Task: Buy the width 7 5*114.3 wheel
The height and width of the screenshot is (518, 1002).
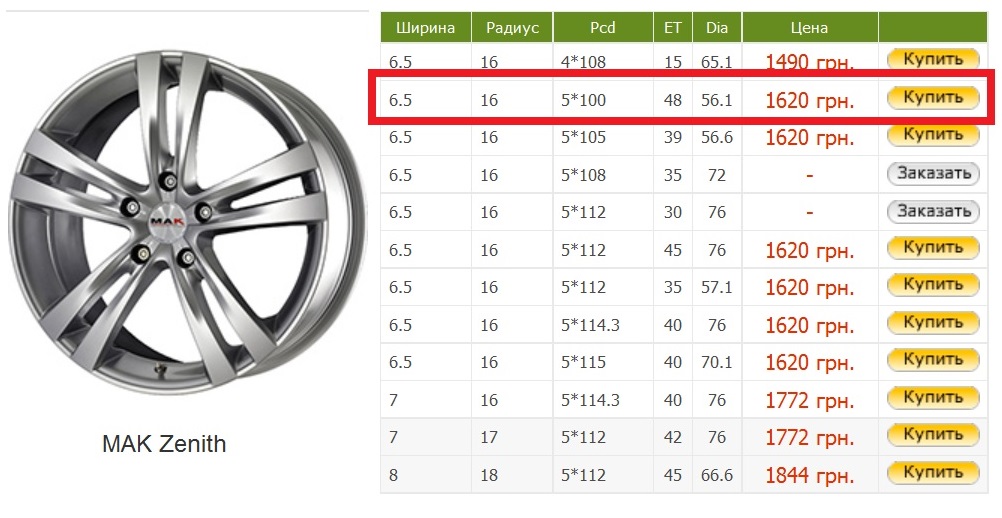Action: (932, 397)
